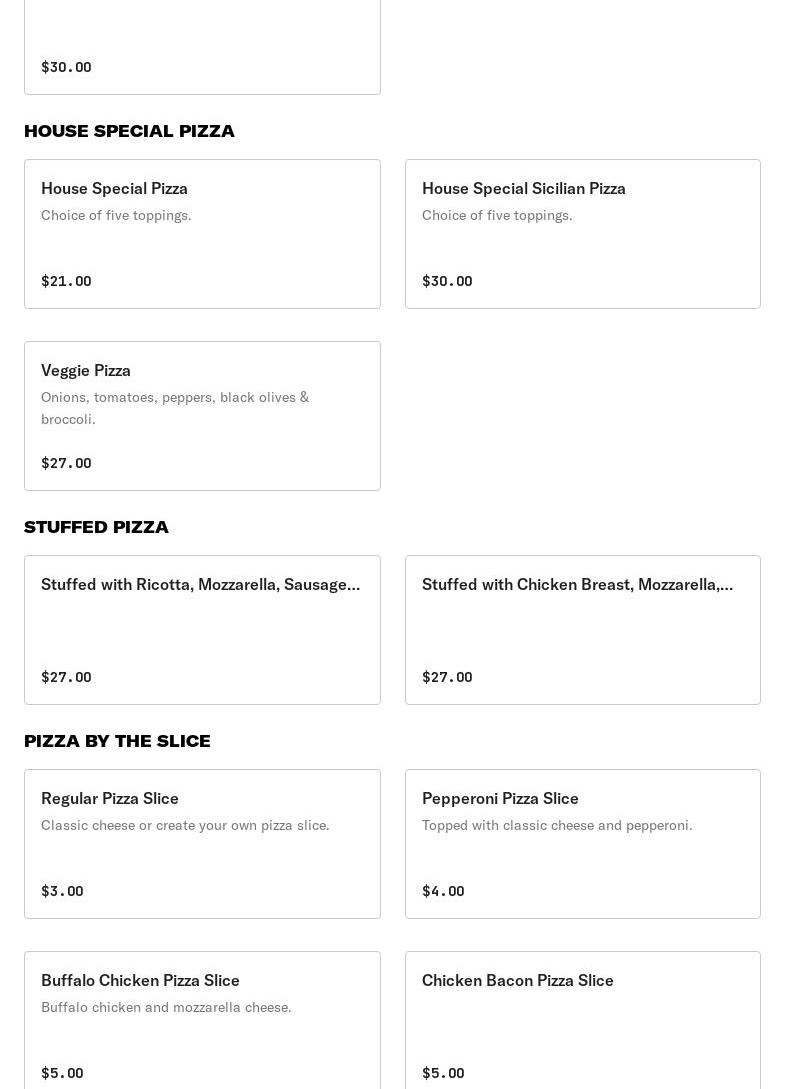The height and width of the screenshot is (1089, 785).
Task: Click the $3.00 Regular slice price
Action: pos(62,891)
